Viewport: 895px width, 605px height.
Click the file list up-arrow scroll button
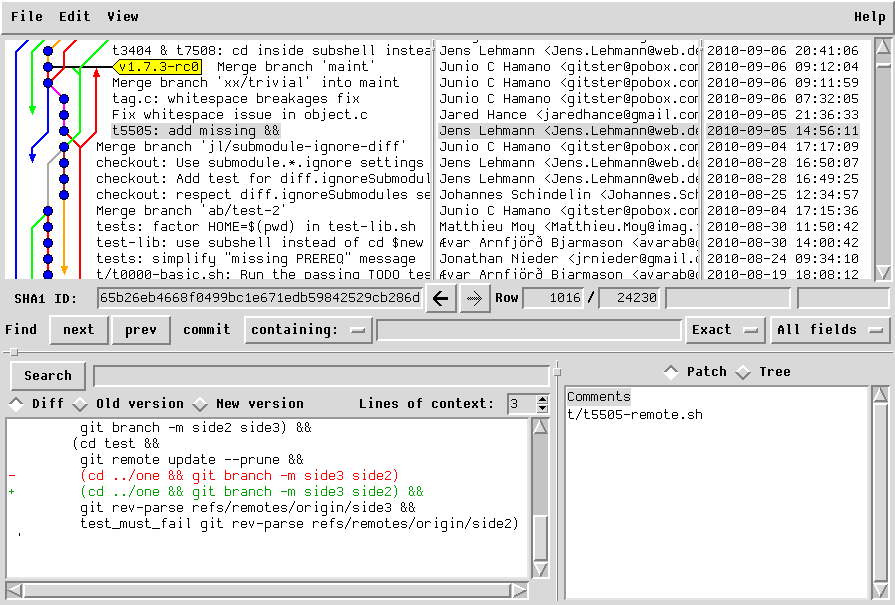[880, 394]
